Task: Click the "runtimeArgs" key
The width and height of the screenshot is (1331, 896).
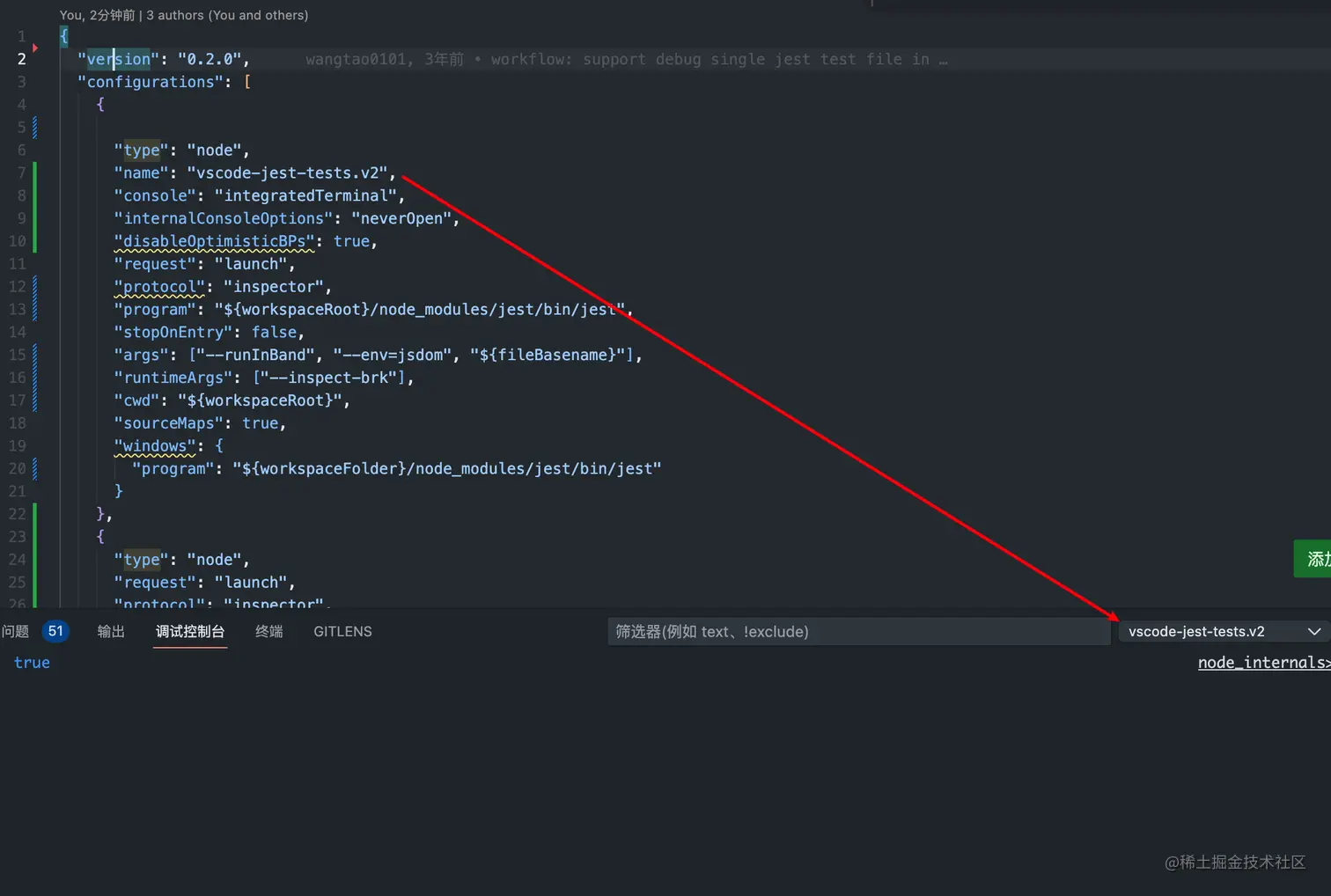Action: (x=173, y=378)
